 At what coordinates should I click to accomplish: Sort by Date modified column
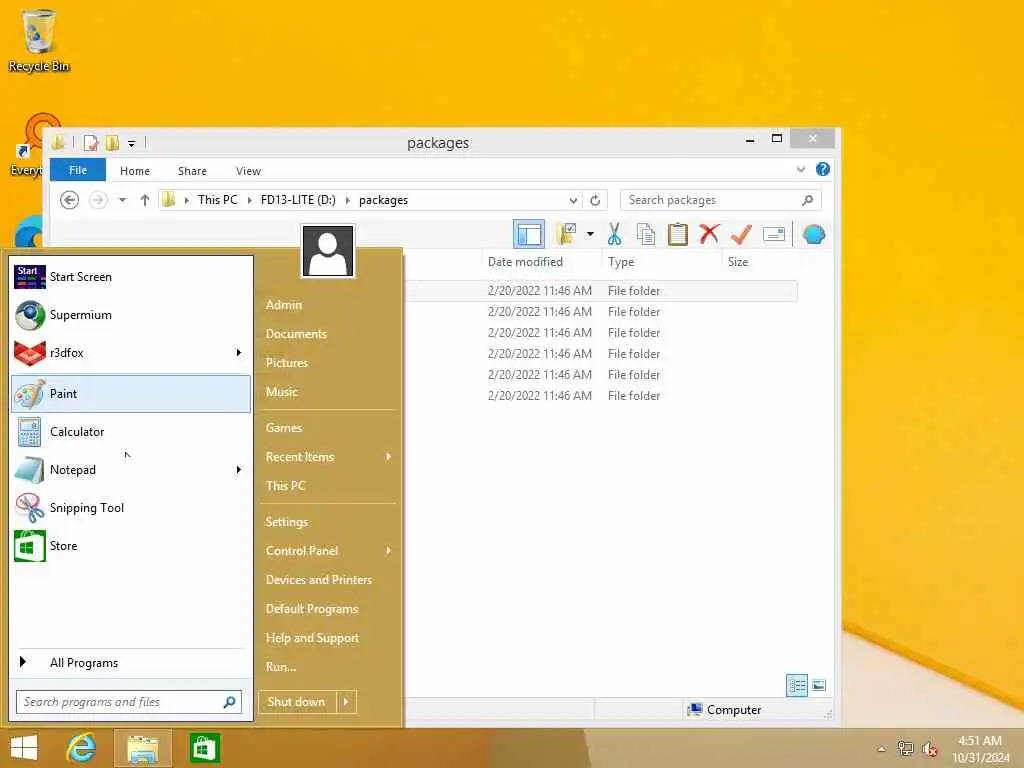(x=525, y=261)
